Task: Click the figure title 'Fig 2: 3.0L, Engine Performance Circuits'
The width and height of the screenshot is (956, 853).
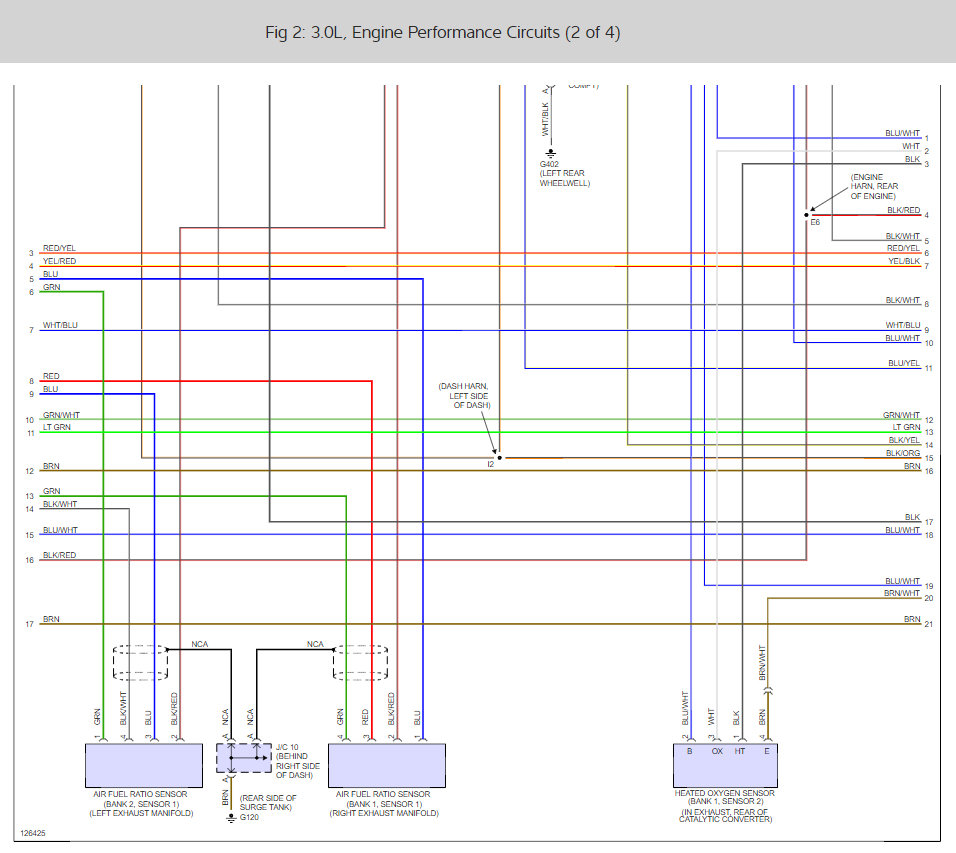Action: click(443, 32)
